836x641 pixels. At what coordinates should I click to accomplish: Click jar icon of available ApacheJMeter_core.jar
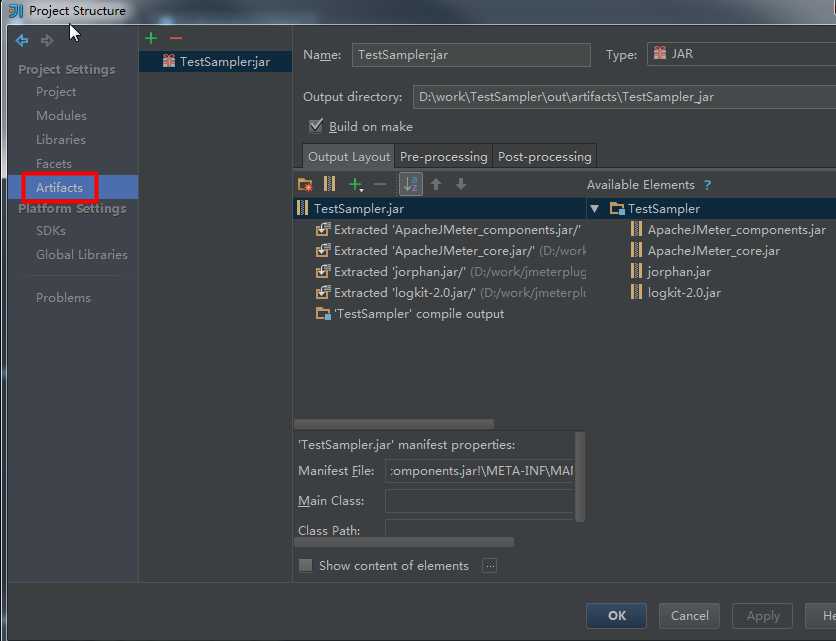click(x=636, y=250)
